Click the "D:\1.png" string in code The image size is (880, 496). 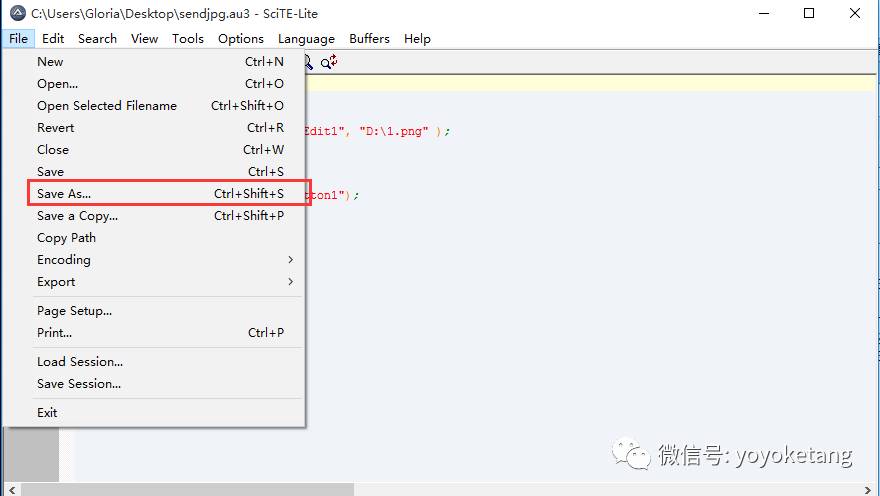coord(393,131)
